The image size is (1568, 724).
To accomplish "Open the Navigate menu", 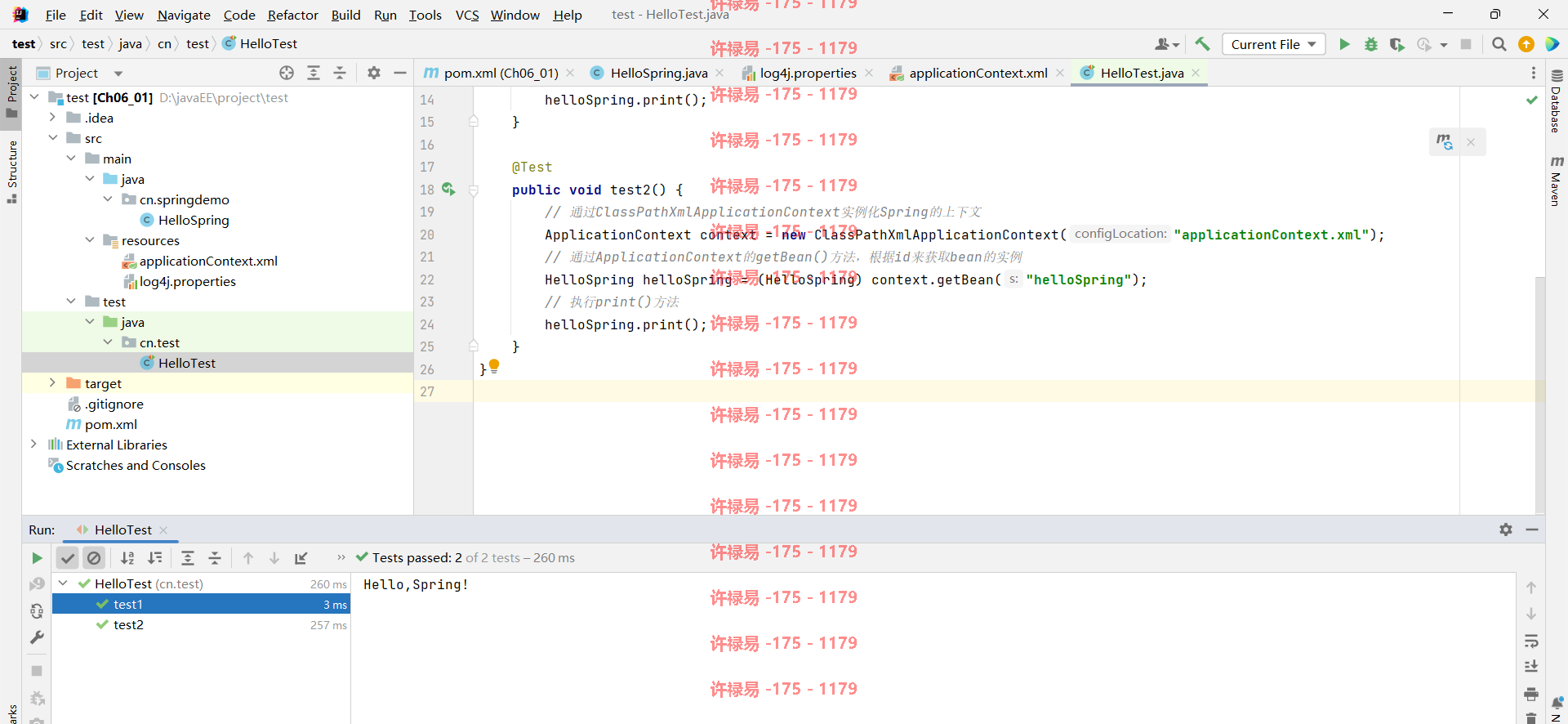I will 184,15.
